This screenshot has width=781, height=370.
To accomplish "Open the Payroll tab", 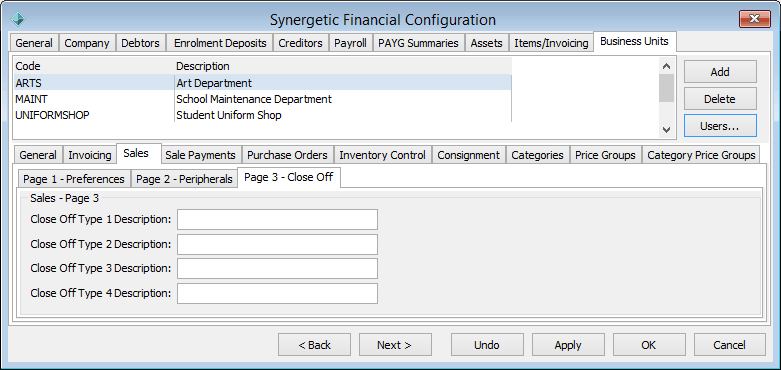I will pyautogui.click(x=350, y=43).
